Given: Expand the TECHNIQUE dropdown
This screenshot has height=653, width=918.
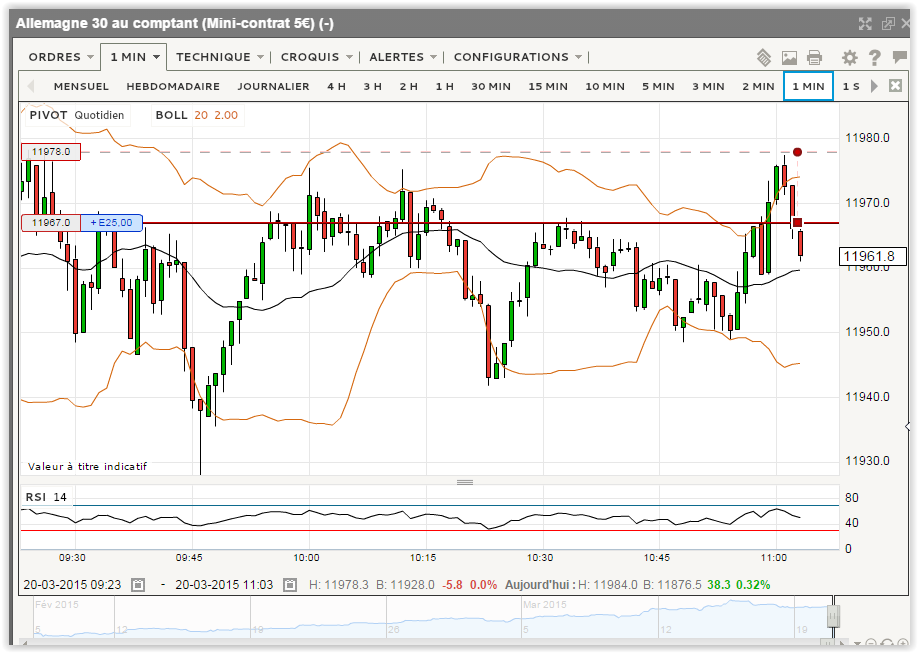Looking at the screenshot, I should [x=220, y=57].
